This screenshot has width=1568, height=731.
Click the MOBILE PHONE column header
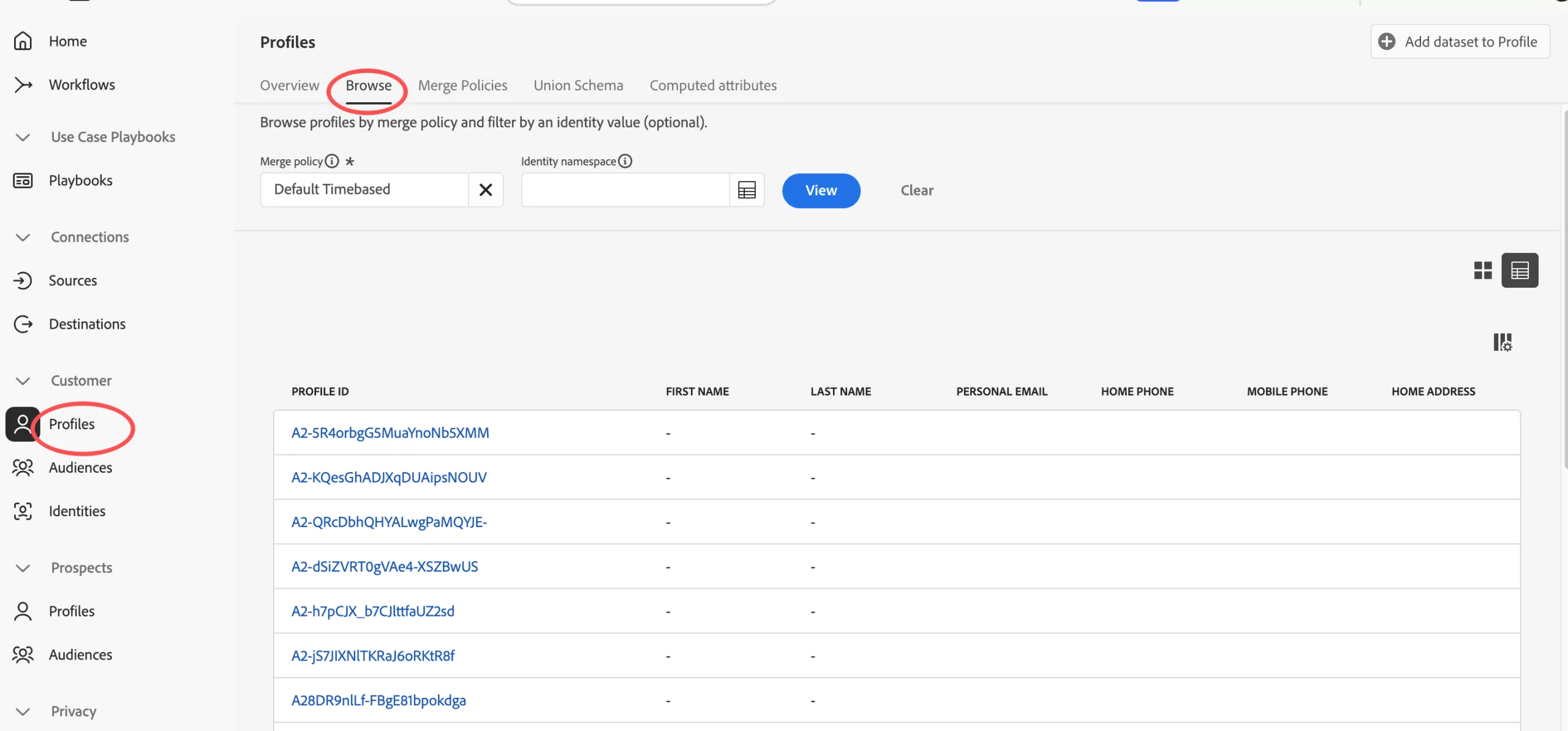(x=1287, y=391)
